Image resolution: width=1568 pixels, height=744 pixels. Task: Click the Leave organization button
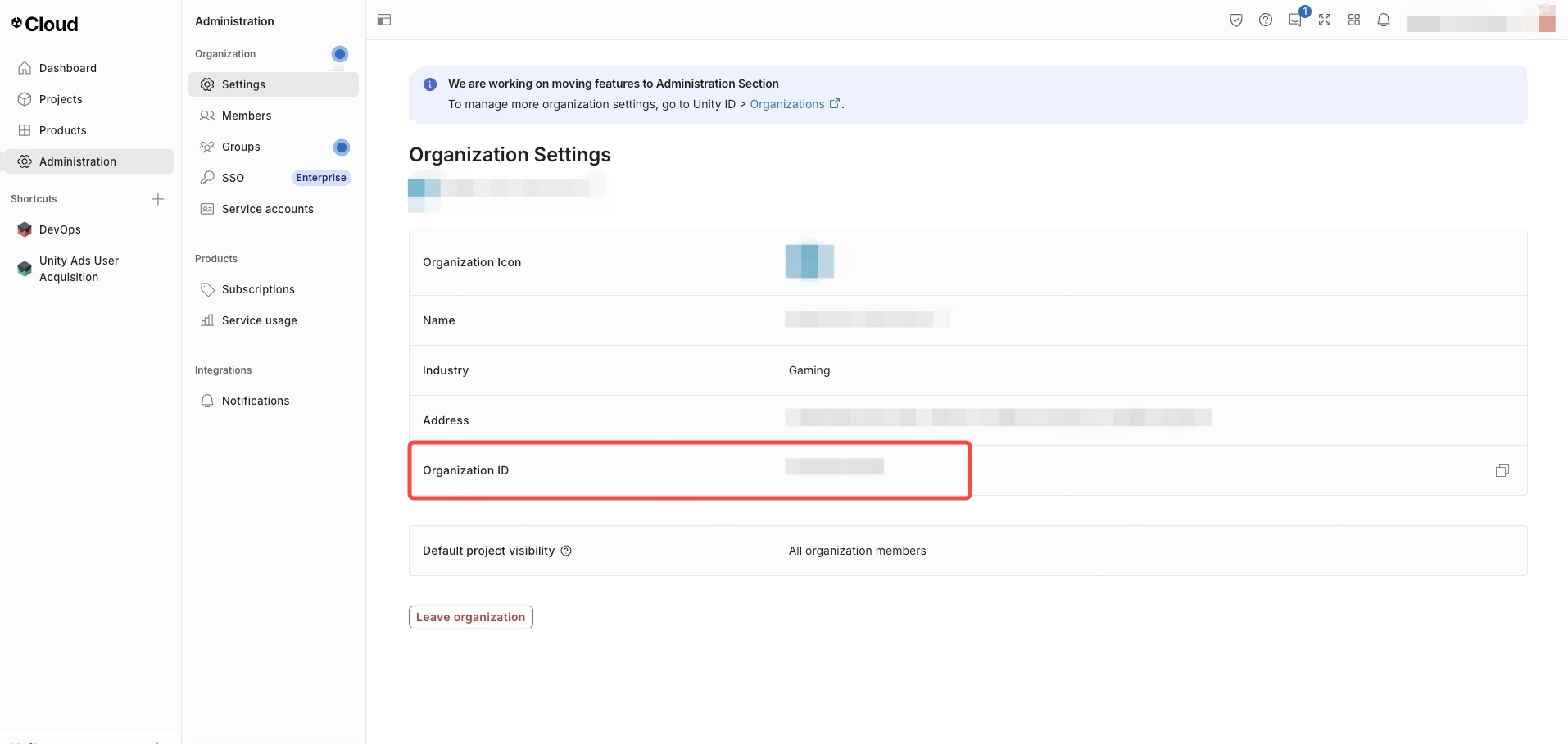(471, 617)
